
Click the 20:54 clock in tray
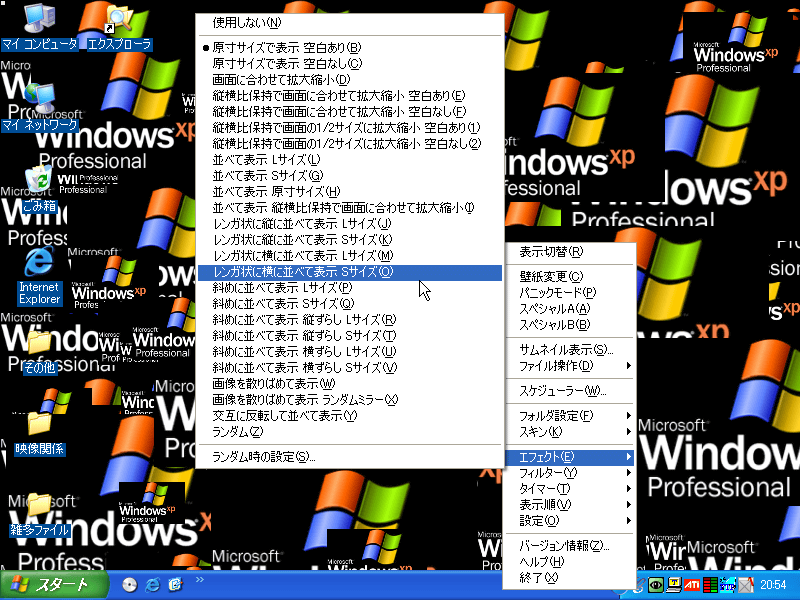coord(773,585)
